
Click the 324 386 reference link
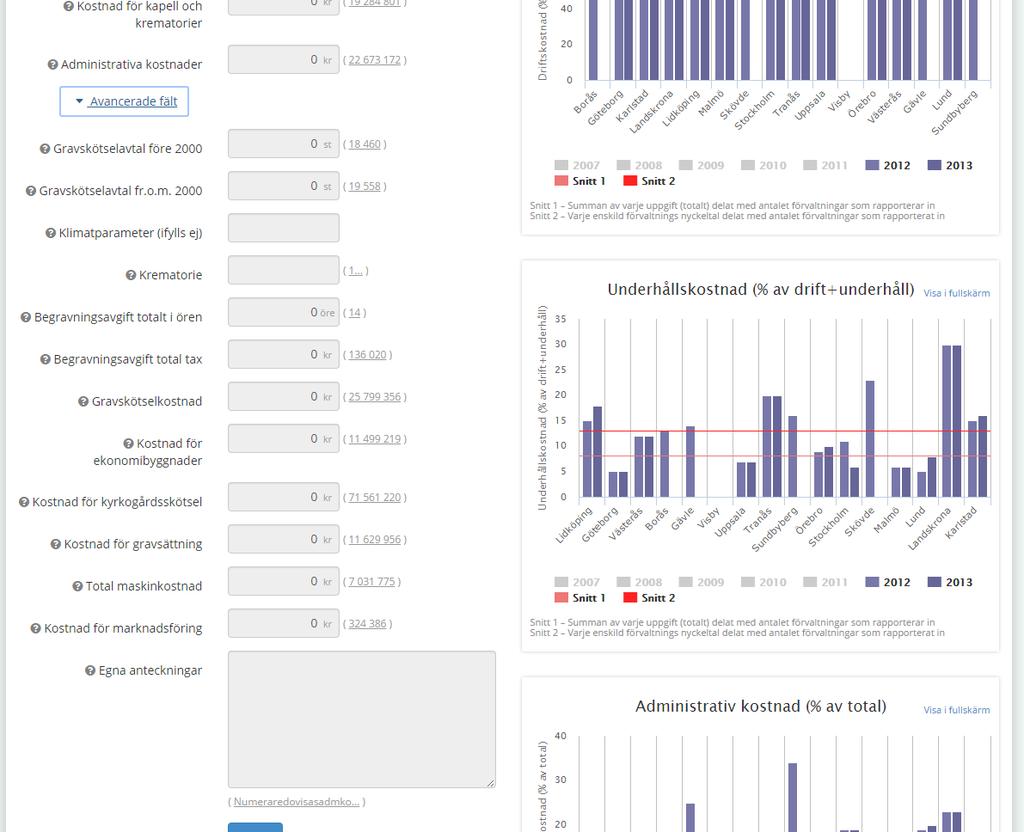coord(367,624)
